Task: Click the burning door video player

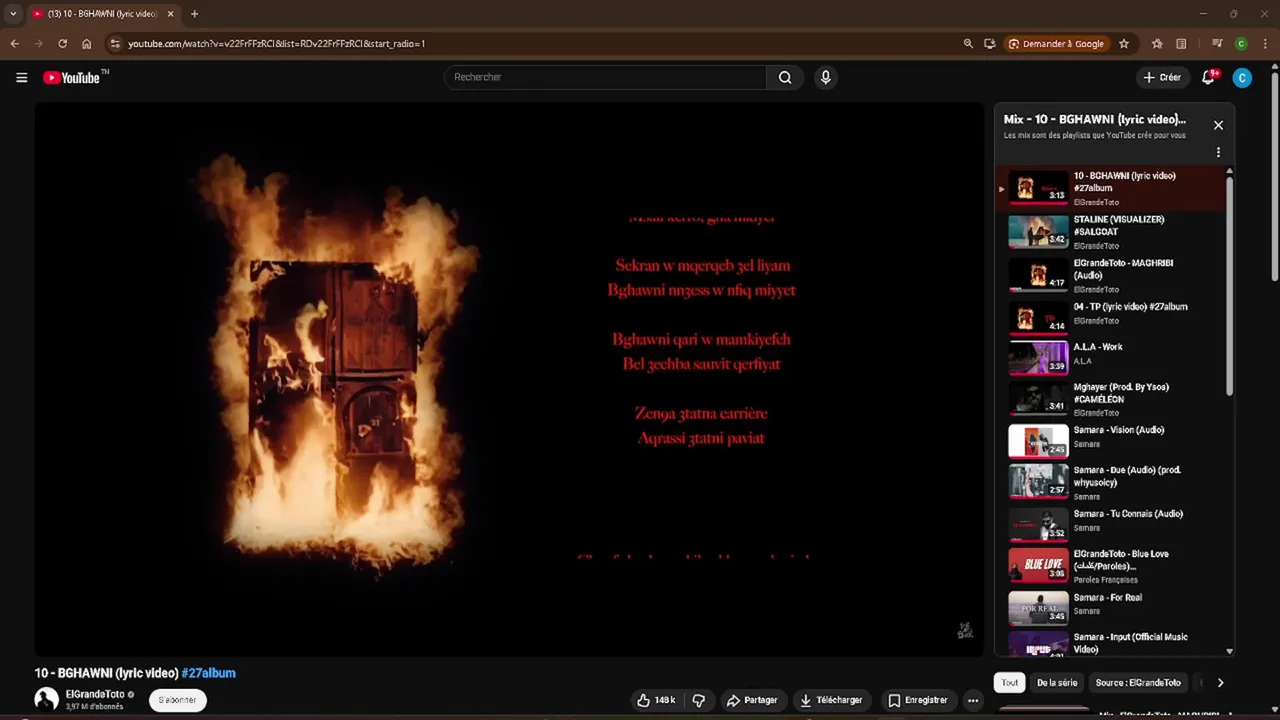Action: (x=509, y=379)
